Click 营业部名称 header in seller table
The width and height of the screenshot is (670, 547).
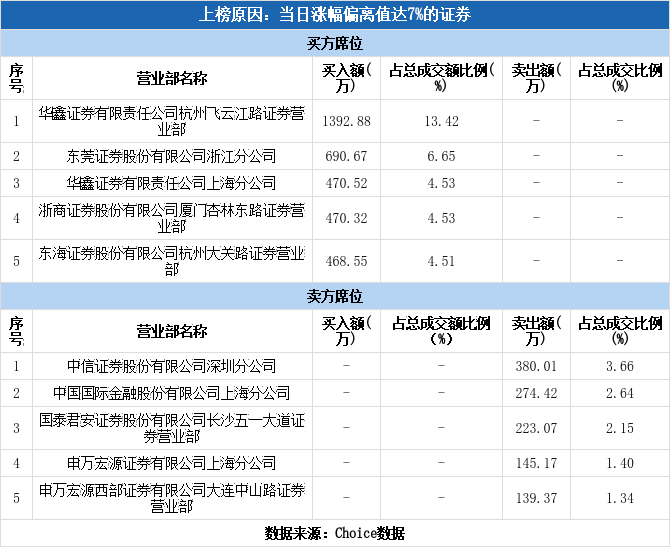click(x=172, y=331)
